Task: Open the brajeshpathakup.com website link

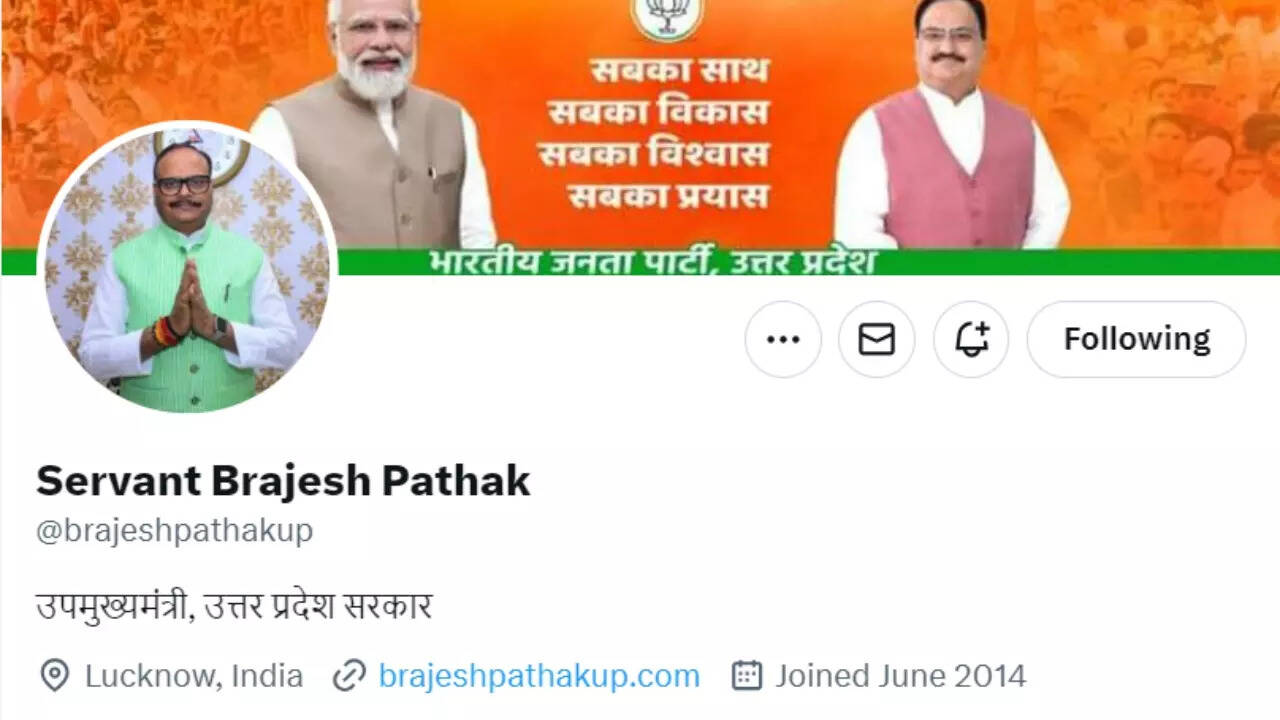Action: (539, 676)
